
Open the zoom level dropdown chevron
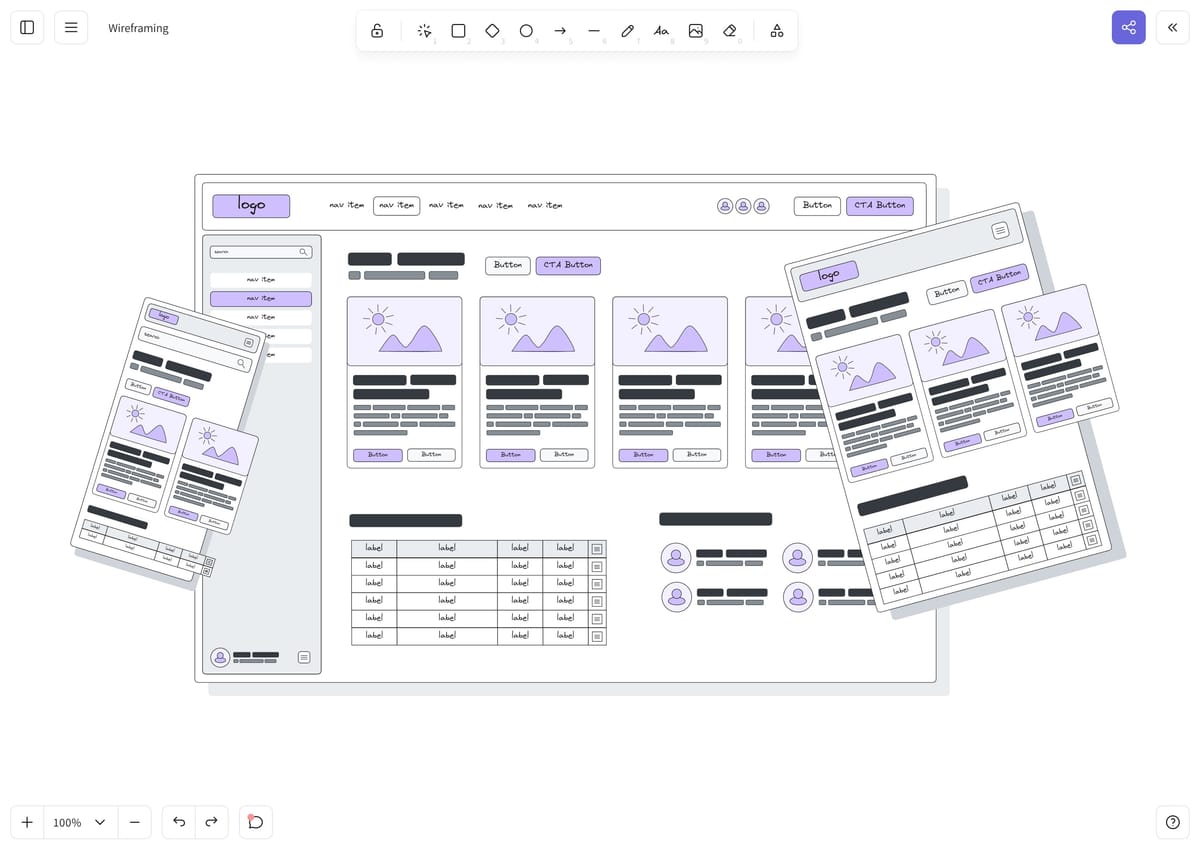click(100, 822)
